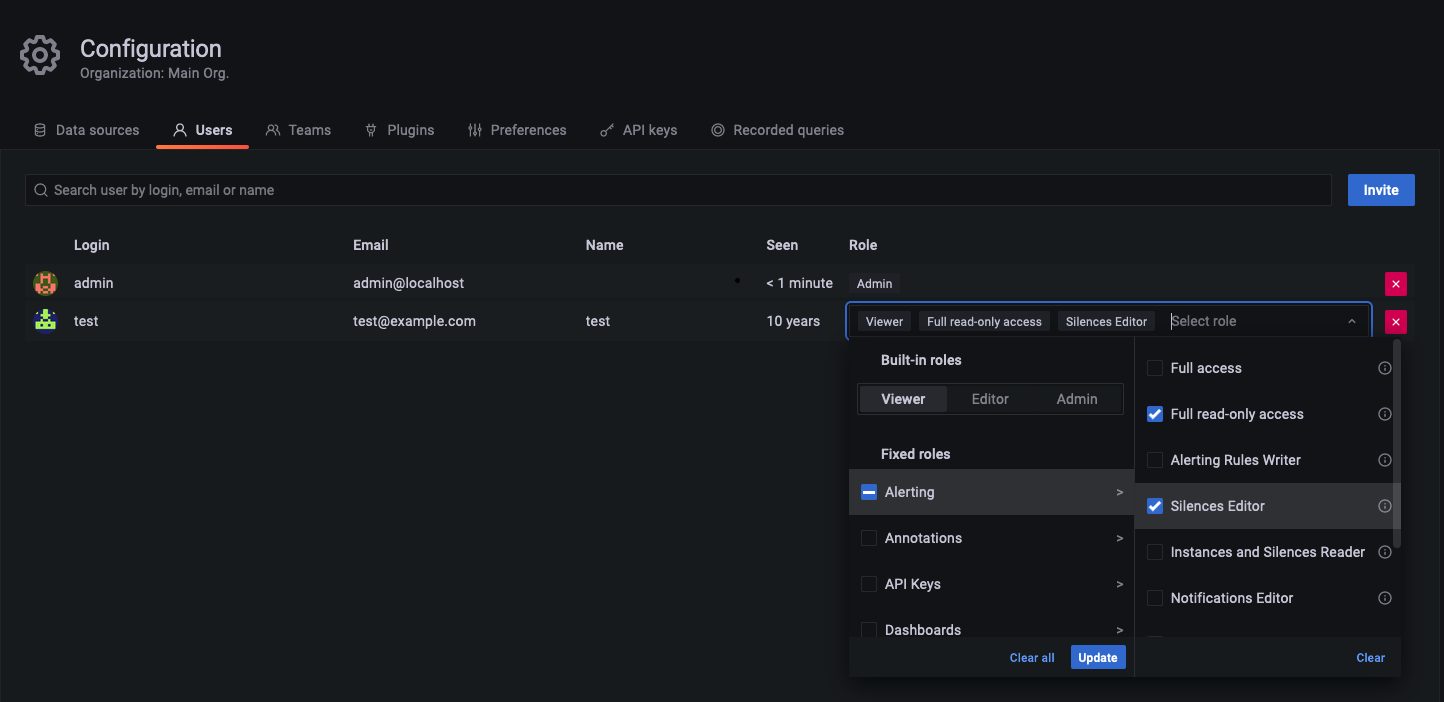Check the Annotations fixed role checkbox

[868, 538]
